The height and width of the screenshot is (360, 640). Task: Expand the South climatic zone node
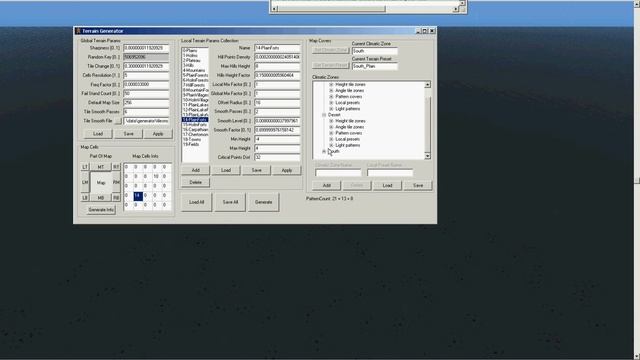click(324, 151)
